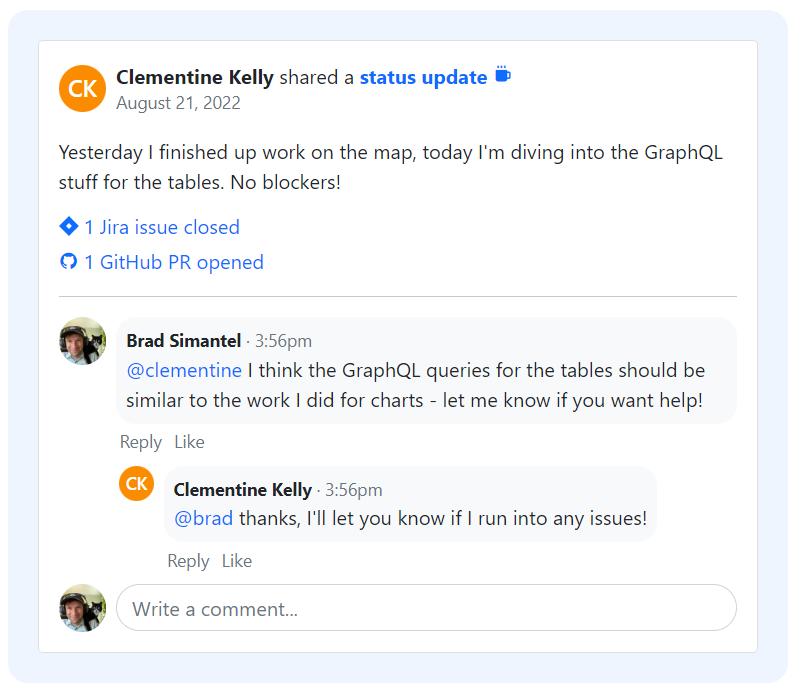Click the coffee mug icon beside status update

point(503,75)
